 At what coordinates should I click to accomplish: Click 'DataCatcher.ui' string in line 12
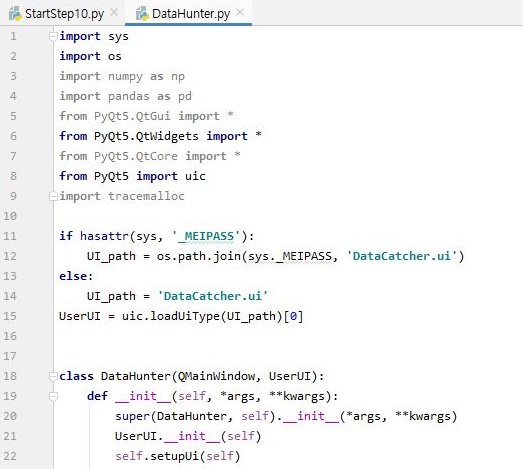pos(402,256)
